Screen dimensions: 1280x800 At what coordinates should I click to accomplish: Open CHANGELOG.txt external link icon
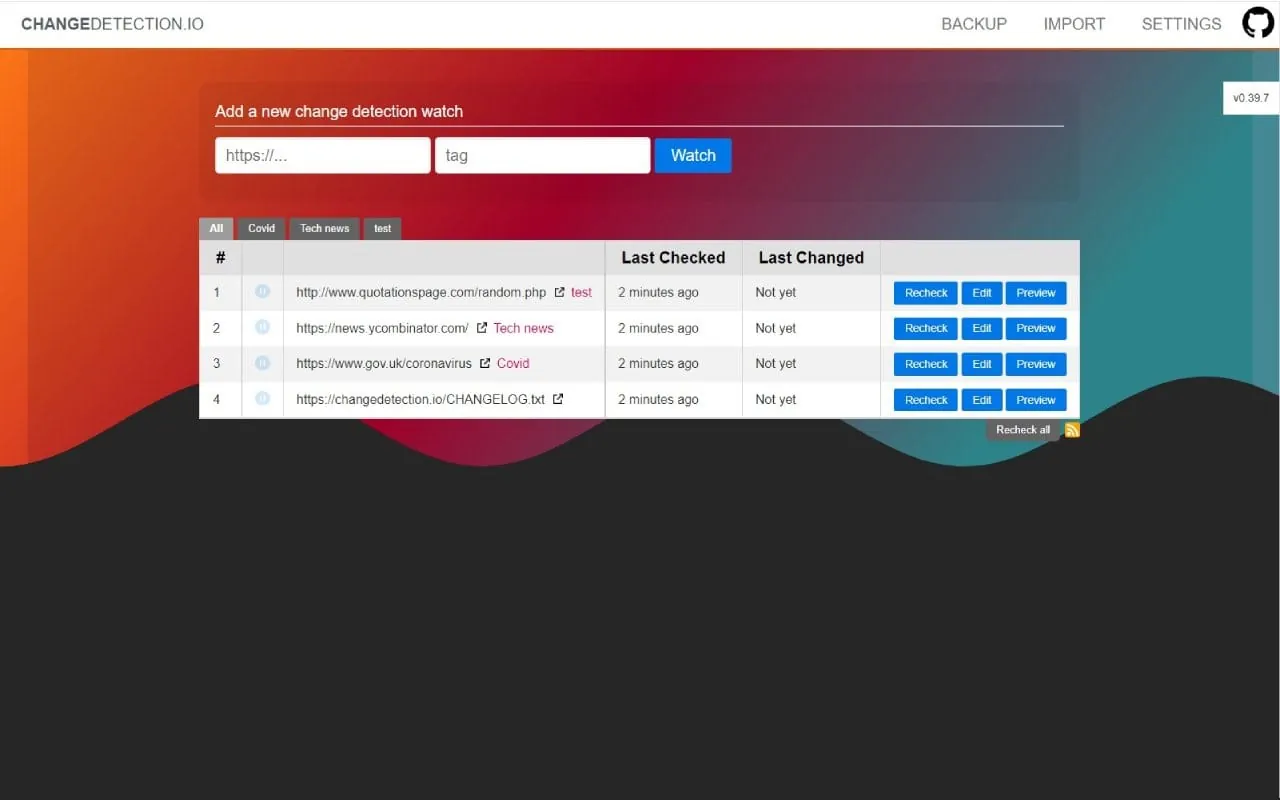point(558,399)
